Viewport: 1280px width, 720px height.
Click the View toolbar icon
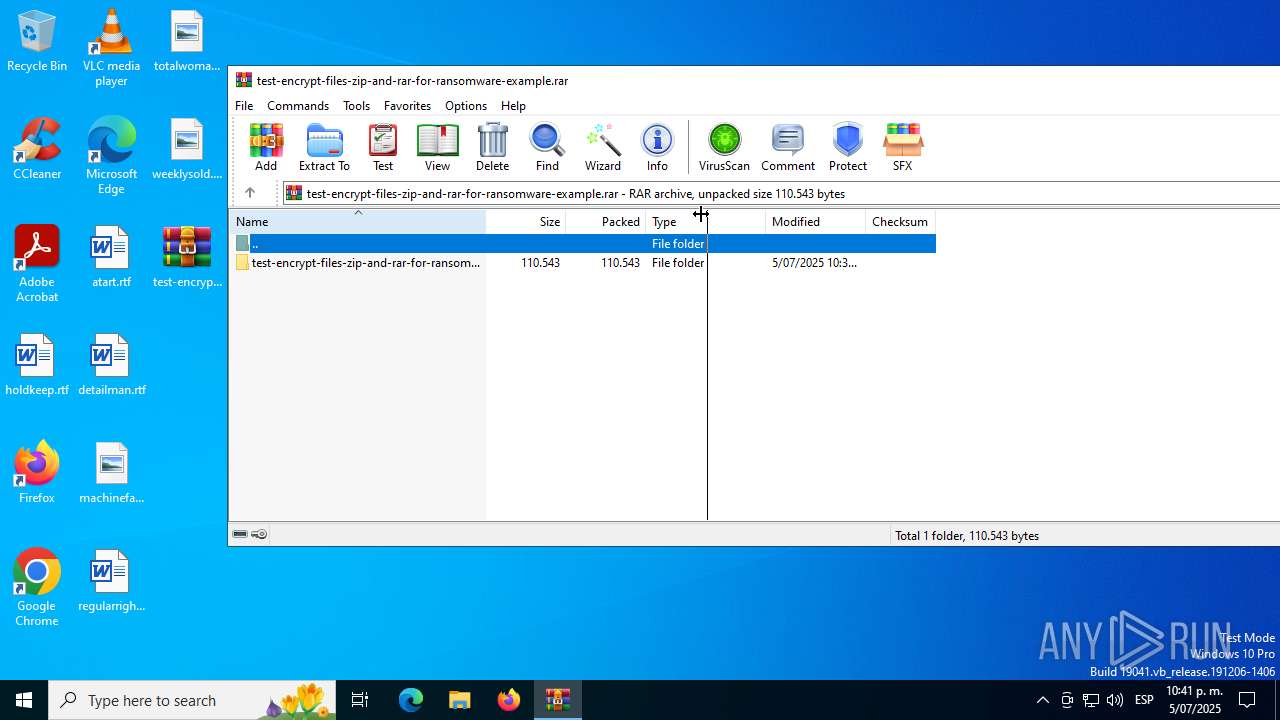click(437, 147)
